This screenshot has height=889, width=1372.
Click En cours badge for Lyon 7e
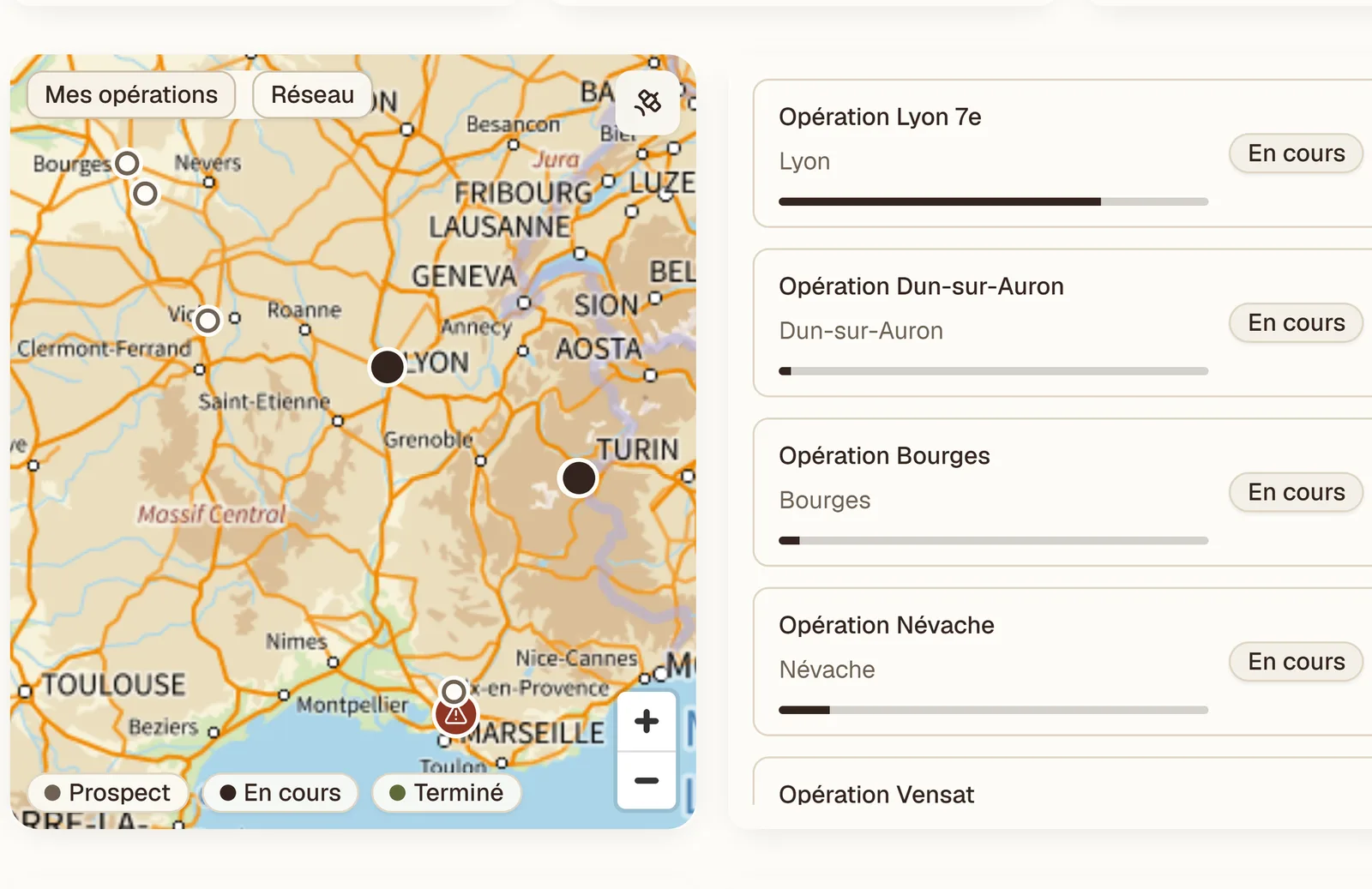pos(1296,153)
